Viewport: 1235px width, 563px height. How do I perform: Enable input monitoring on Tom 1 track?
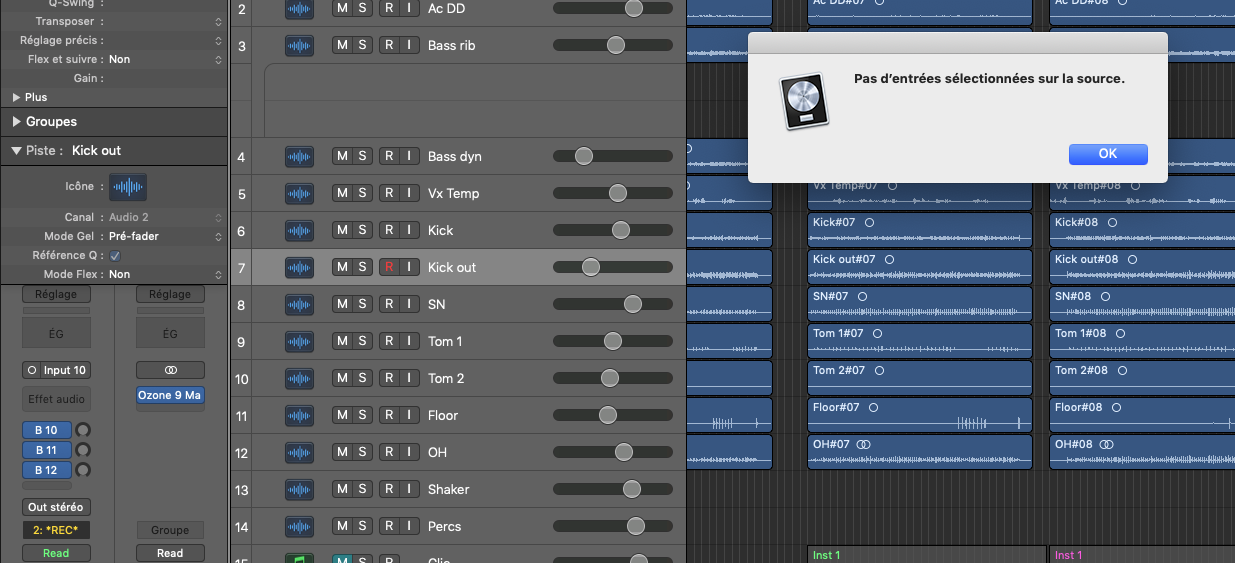pos(408,341)
